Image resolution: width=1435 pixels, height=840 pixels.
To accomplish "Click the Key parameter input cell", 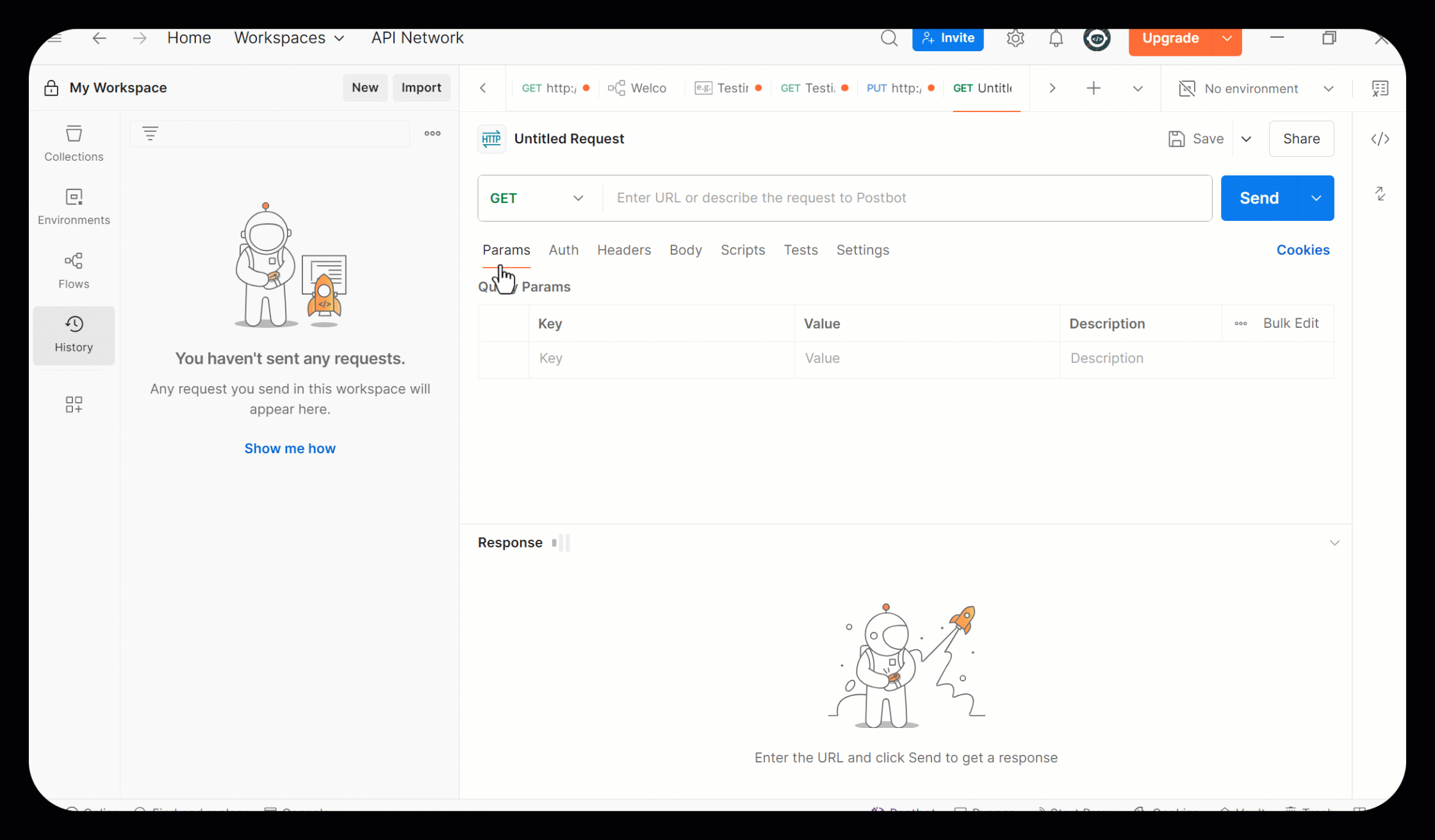I will point(661,359).
